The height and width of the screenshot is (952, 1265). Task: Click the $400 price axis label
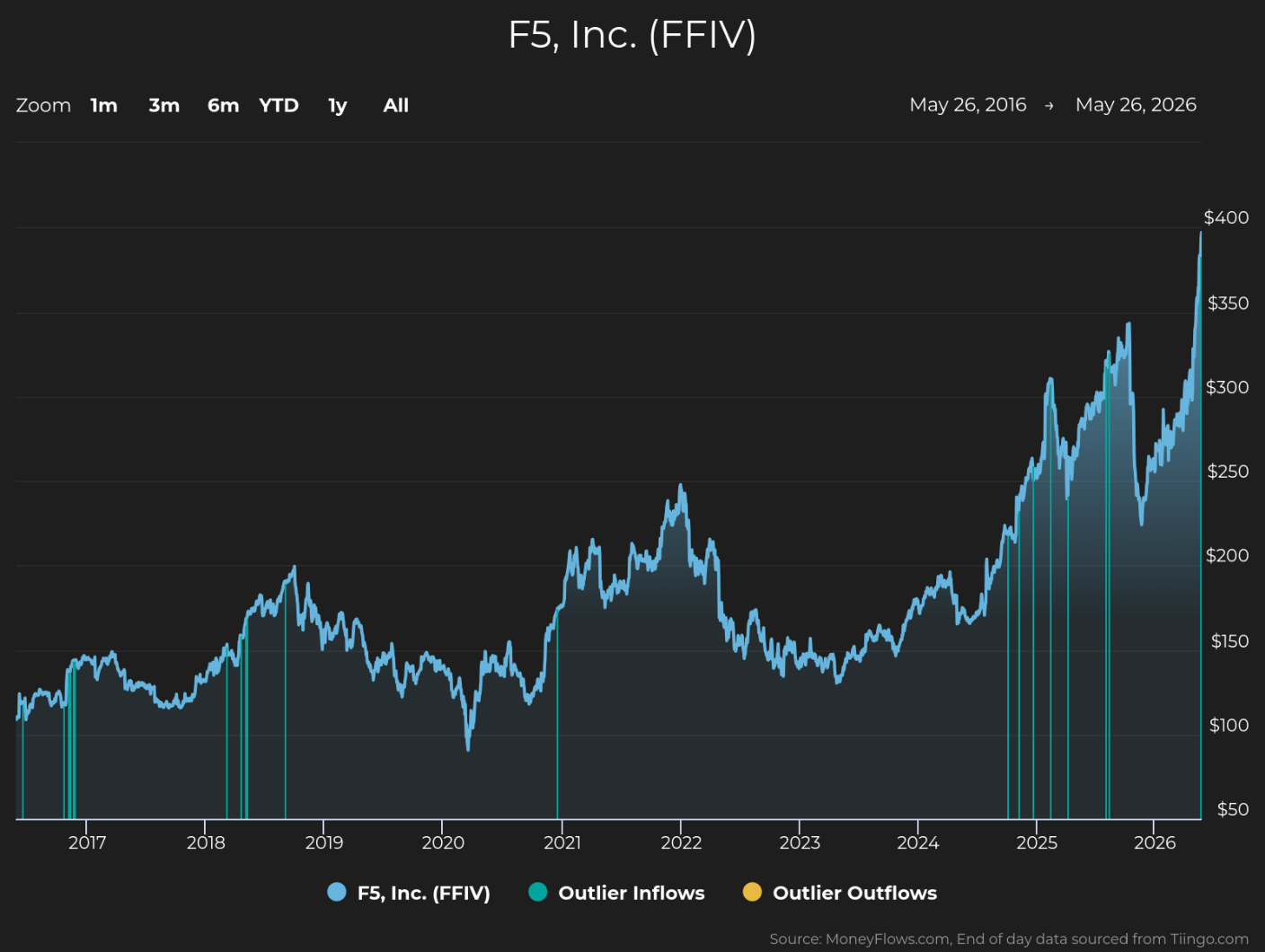1226,217
